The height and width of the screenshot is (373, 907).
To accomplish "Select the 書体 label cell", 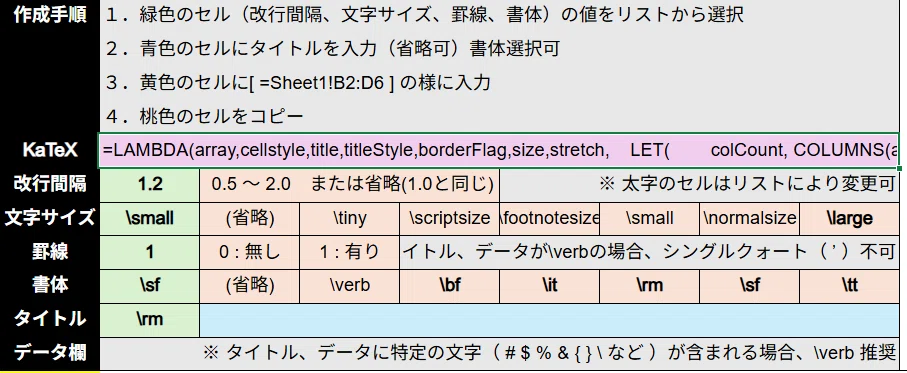I will [x=50, y=285].
